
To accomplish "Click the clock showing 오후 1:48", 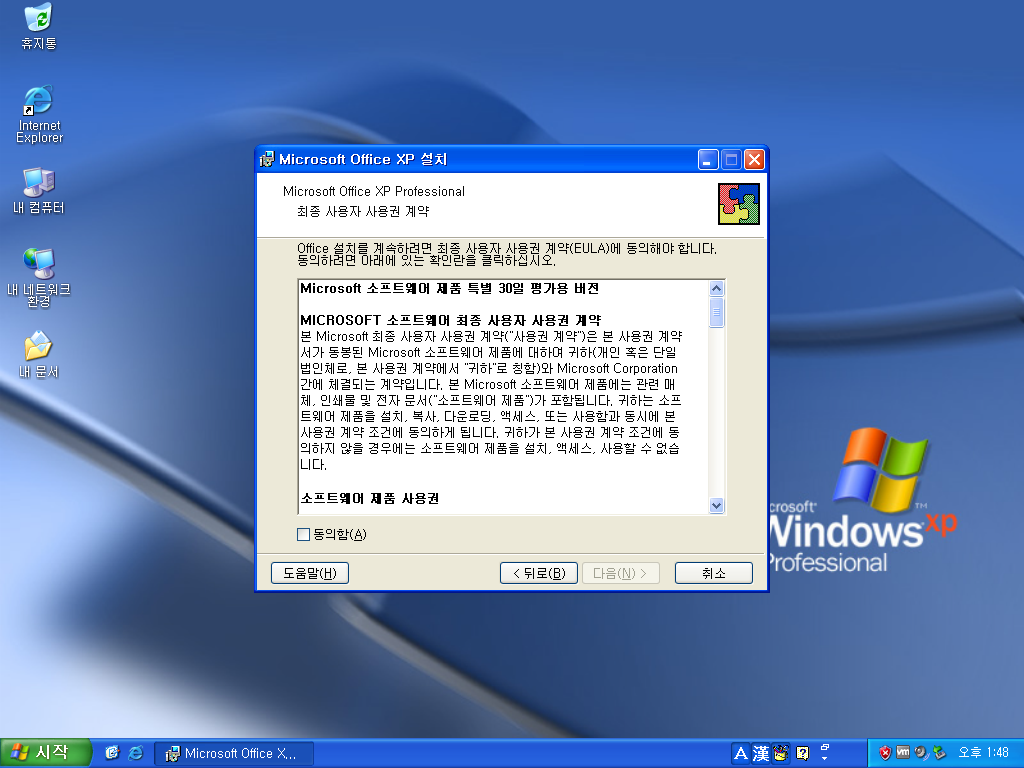I will pos(983,753).
